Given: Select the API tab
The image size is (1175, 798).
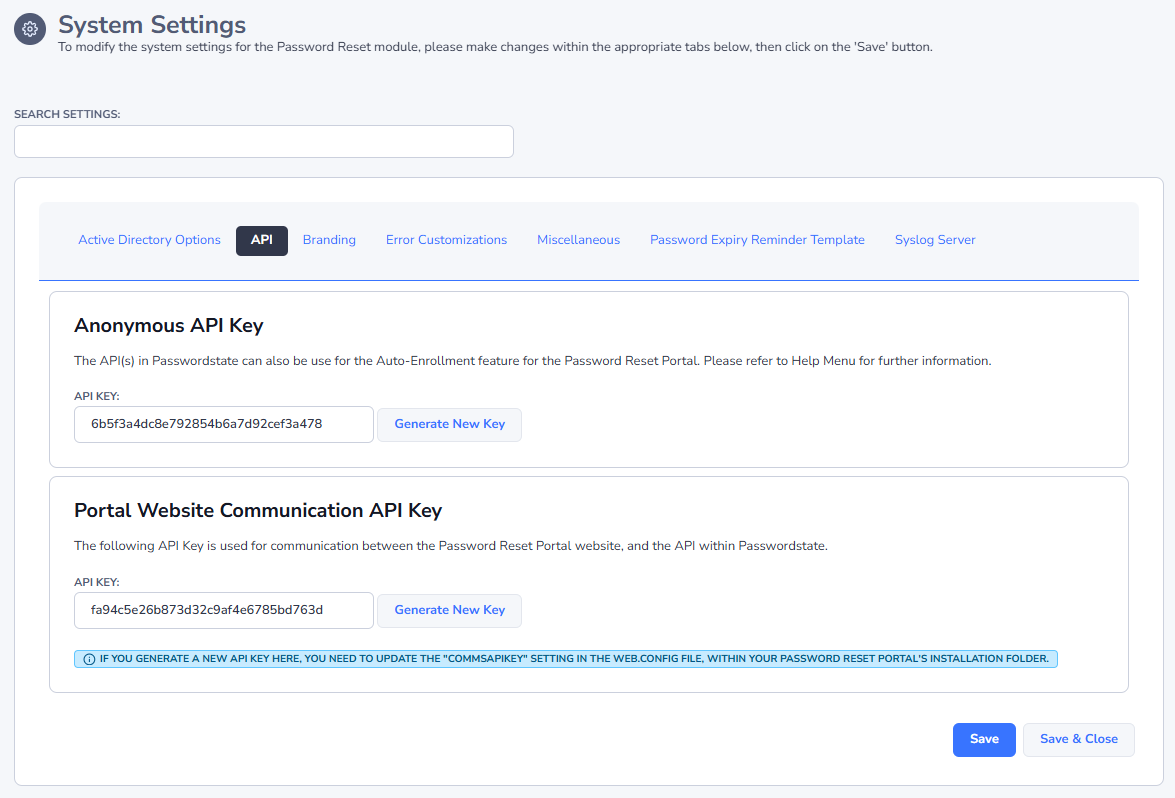Looking at the screenshot, I should tap(262, 241).
